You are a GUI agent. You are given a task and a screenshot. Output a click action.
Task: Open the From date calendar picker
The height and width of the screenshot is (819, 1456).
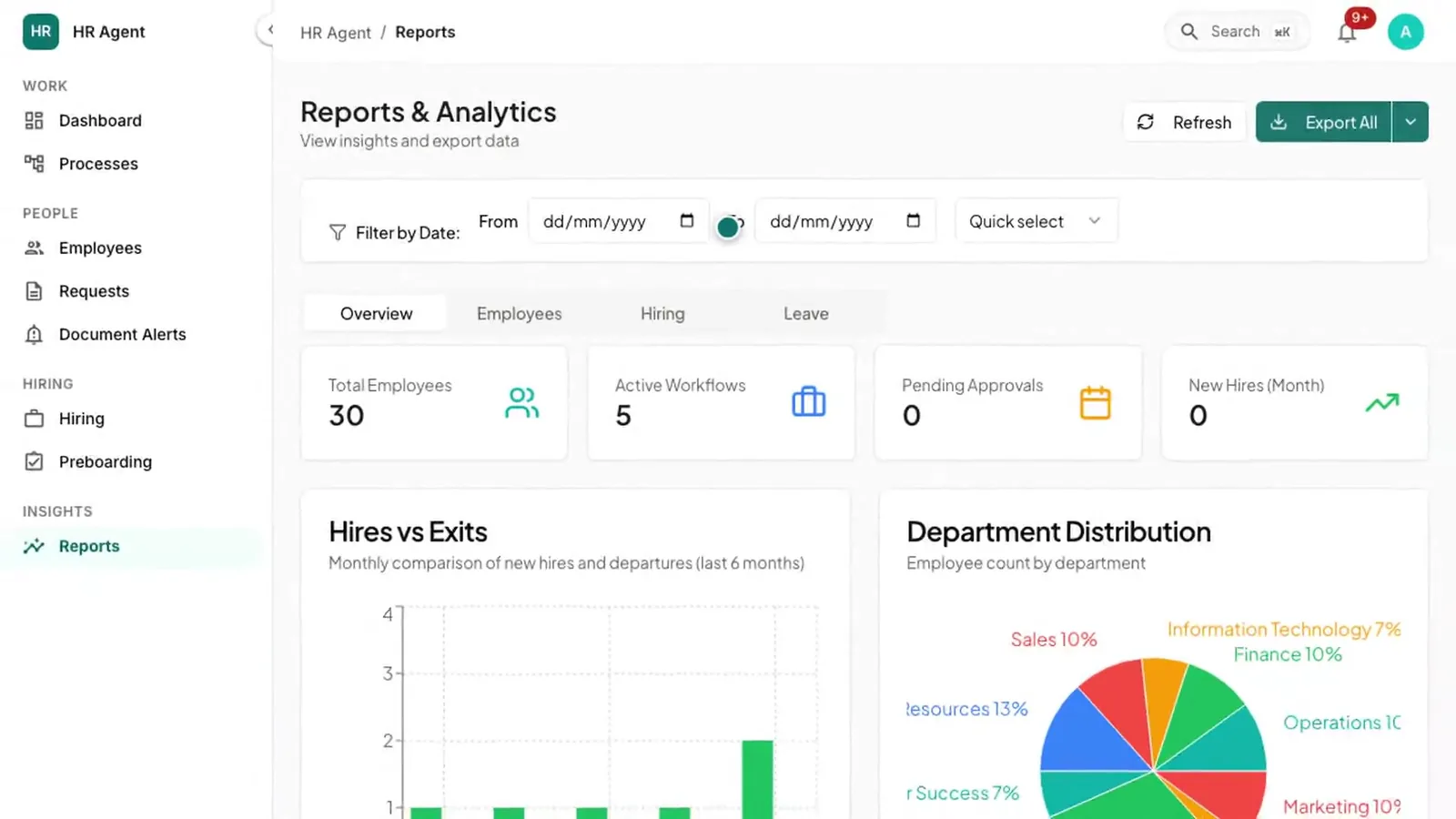coord(687,221)
